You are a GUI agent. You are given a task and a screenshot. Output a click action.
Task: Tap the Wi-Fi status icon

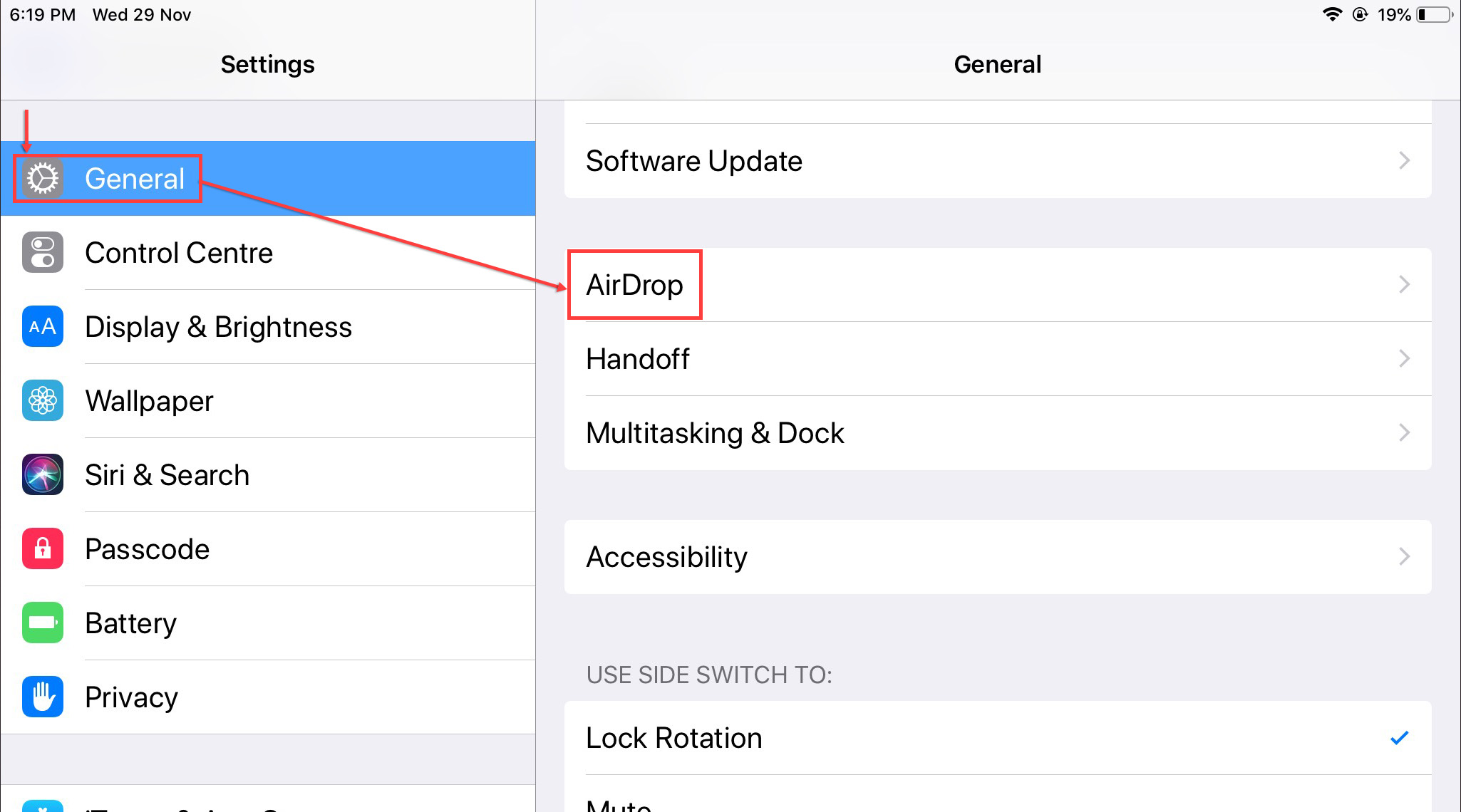click(x=1332, y=14)
